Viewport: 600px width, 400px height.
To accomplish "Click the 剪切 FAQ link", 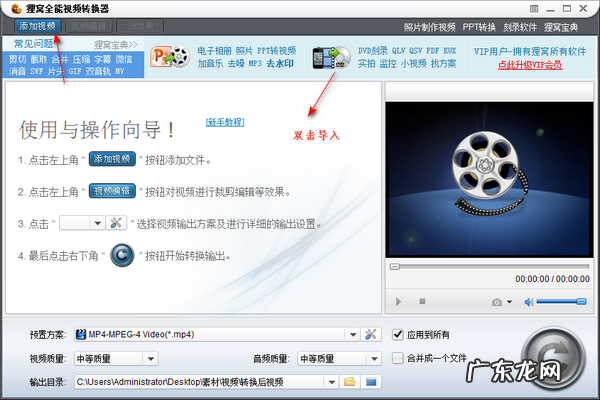I will point(18,59).
